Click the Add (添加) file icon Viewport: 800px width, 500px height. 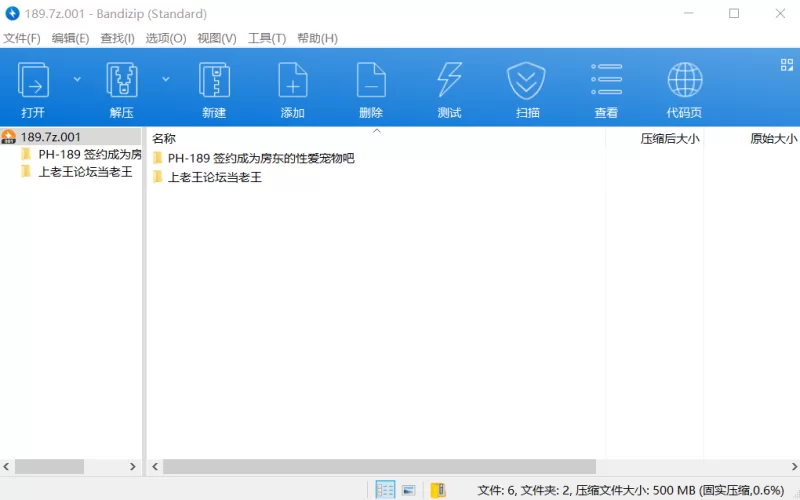(x=292, y=80)
